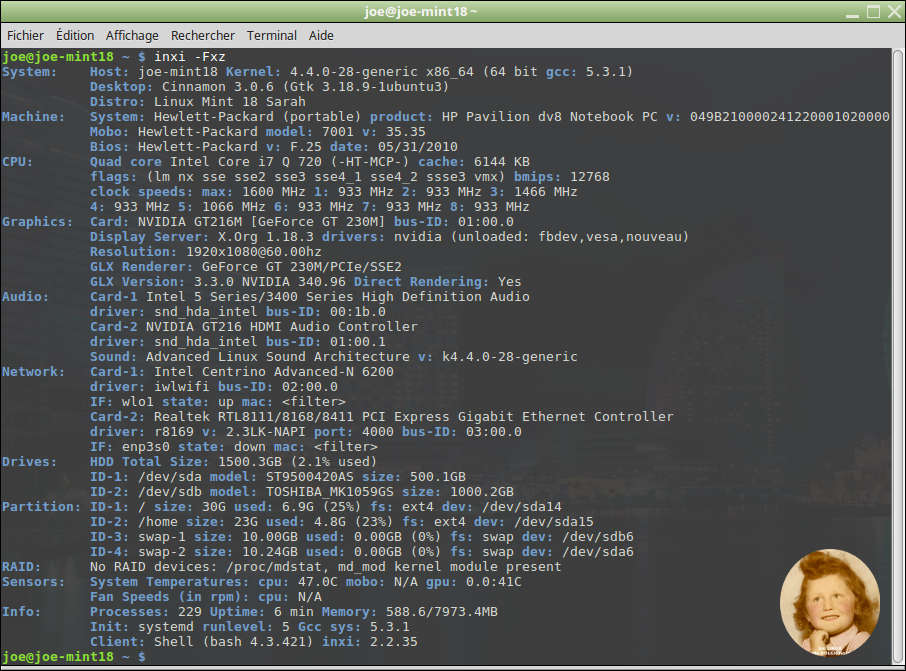Screen dimensions: 906x671
Task: Open the Terminal menu
Action: click(272, 36)
